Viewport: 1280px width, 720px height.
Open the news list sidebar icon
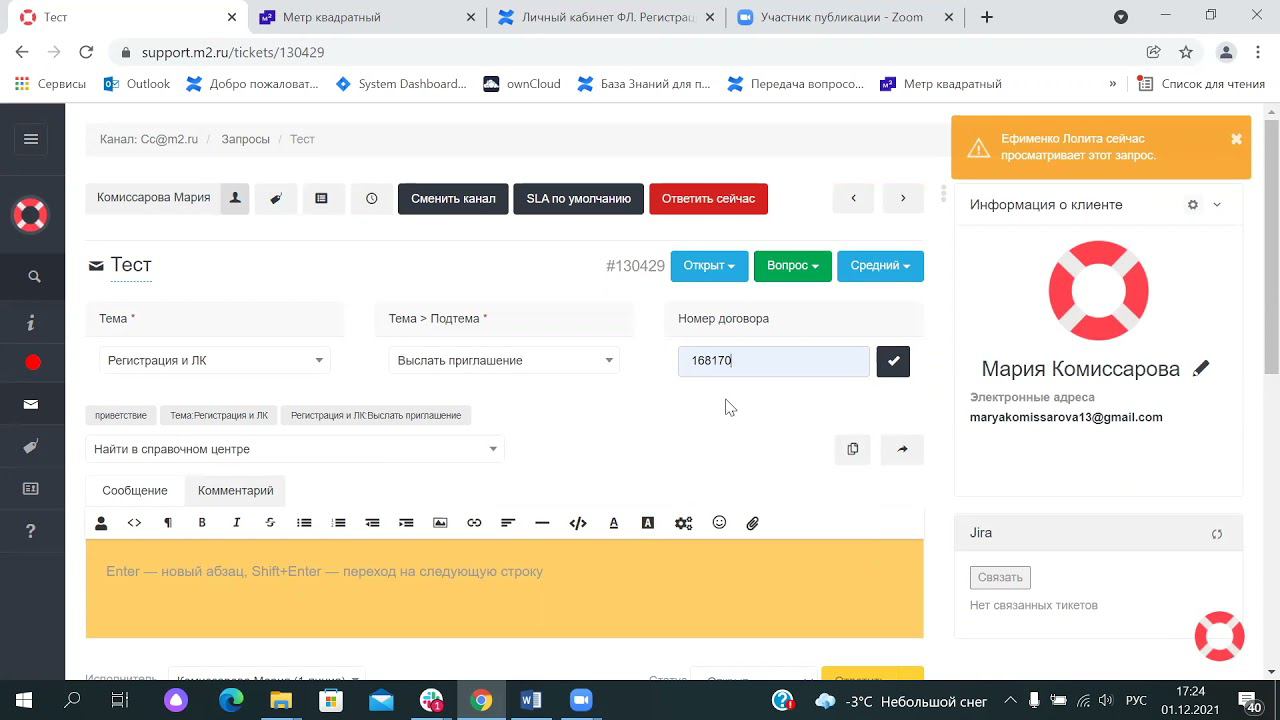[x=31, y=489]
